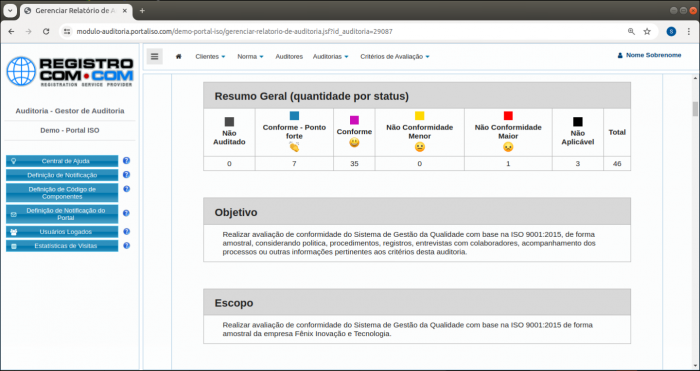Click the Escopo section heading
The width and height of the screenshot is (700, 371).
(234, 303)
